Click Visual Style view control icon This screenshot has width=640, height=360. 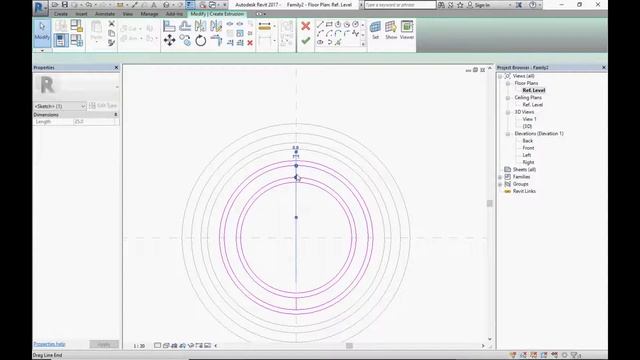pyautogui.click(x=166, y=345)
